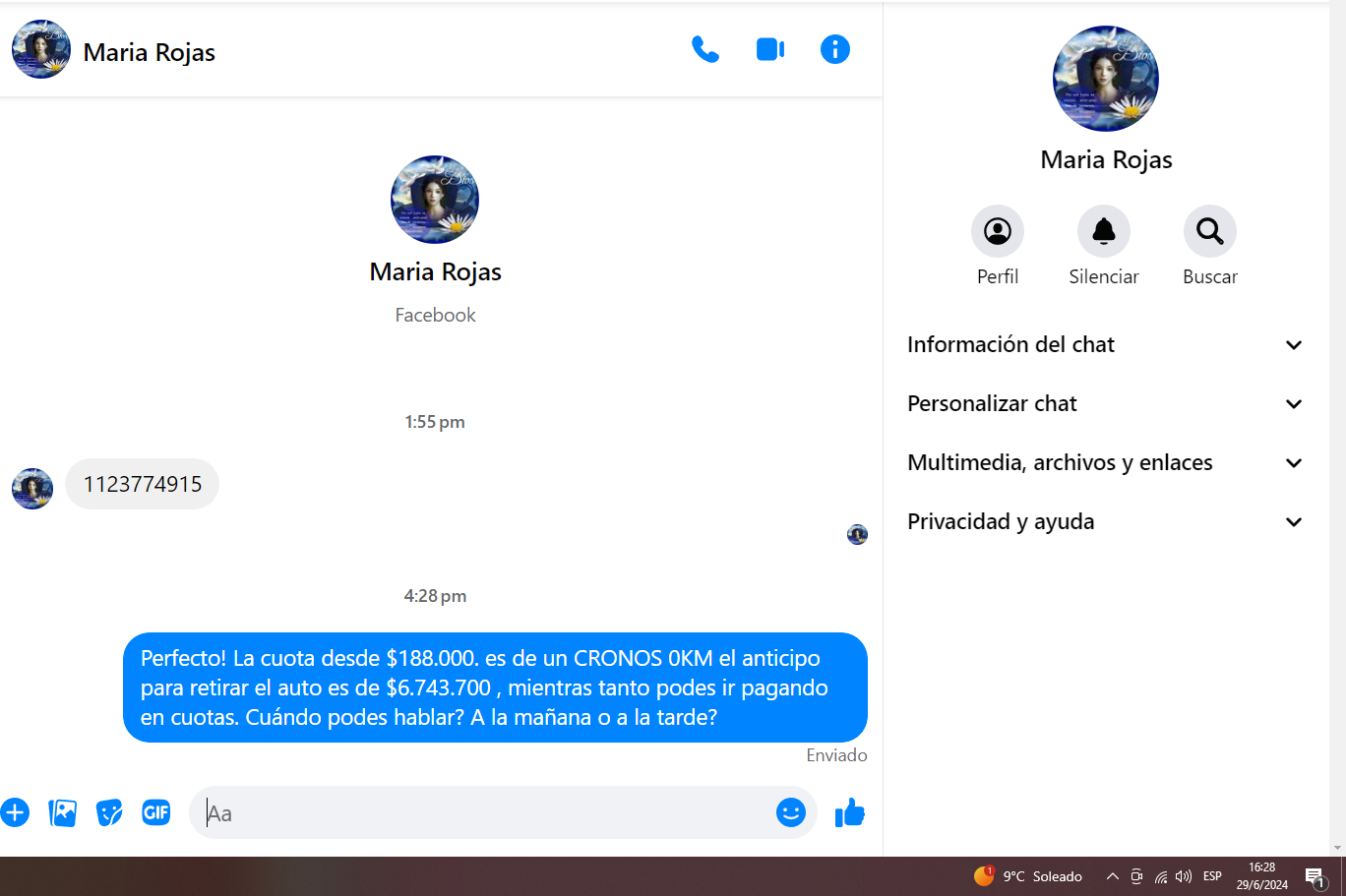
Task: Send a thumbs-up like
Action: click(x=849, y=812)
